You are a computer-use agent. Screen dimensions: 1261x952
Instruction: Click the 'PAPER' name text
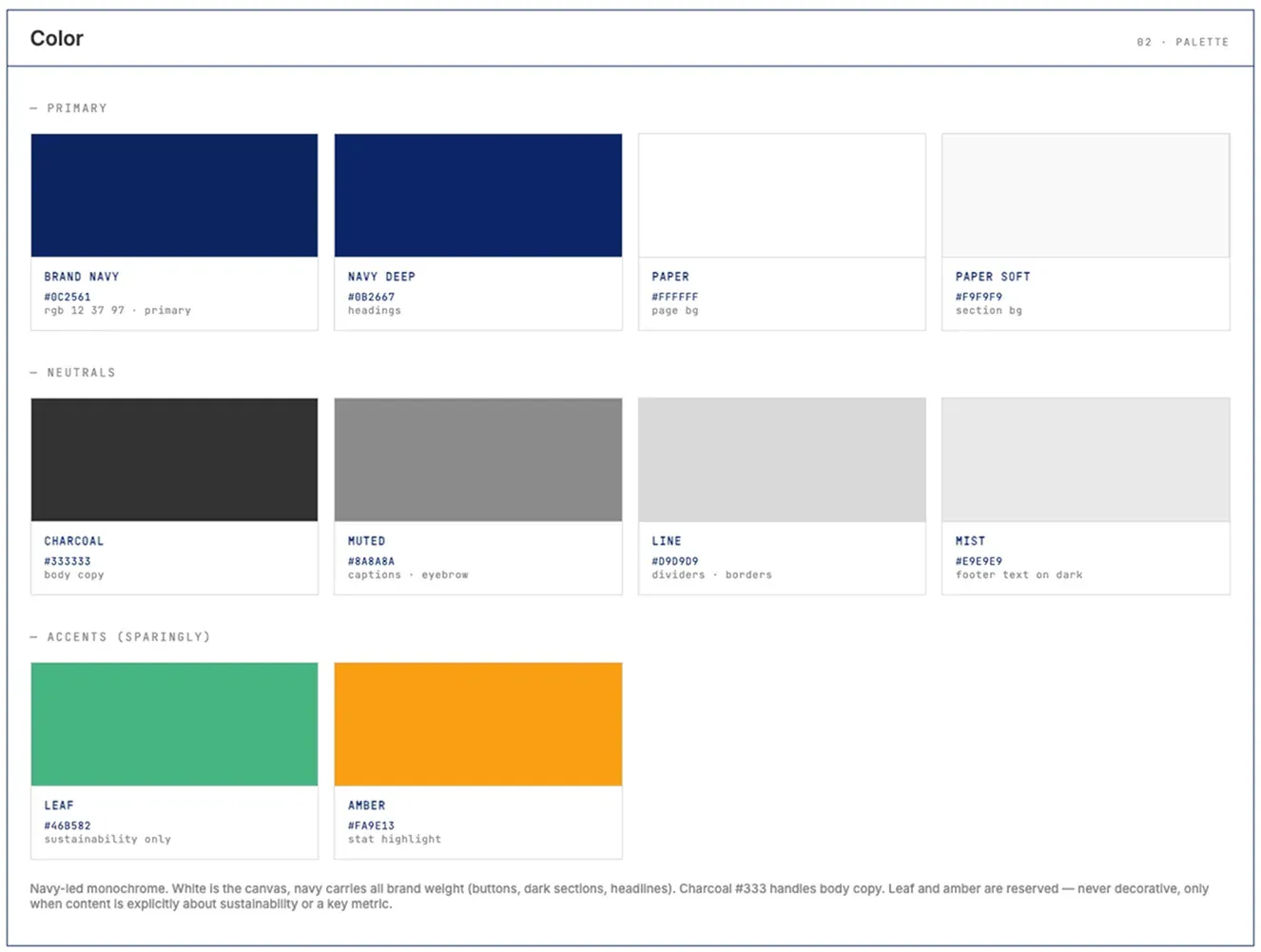coord(670,277)
